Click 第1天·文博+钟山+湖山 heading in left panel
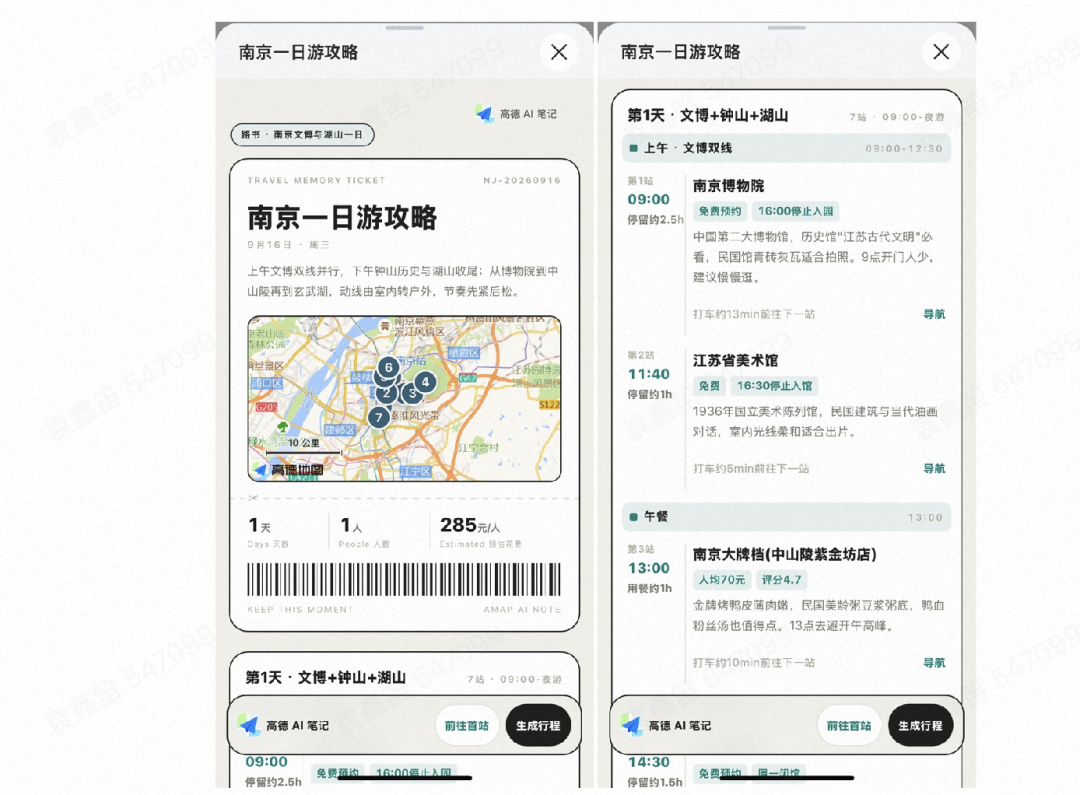The width and height of the screenshot is (1080, 795). pyautogui.click(x=325, y=677)
